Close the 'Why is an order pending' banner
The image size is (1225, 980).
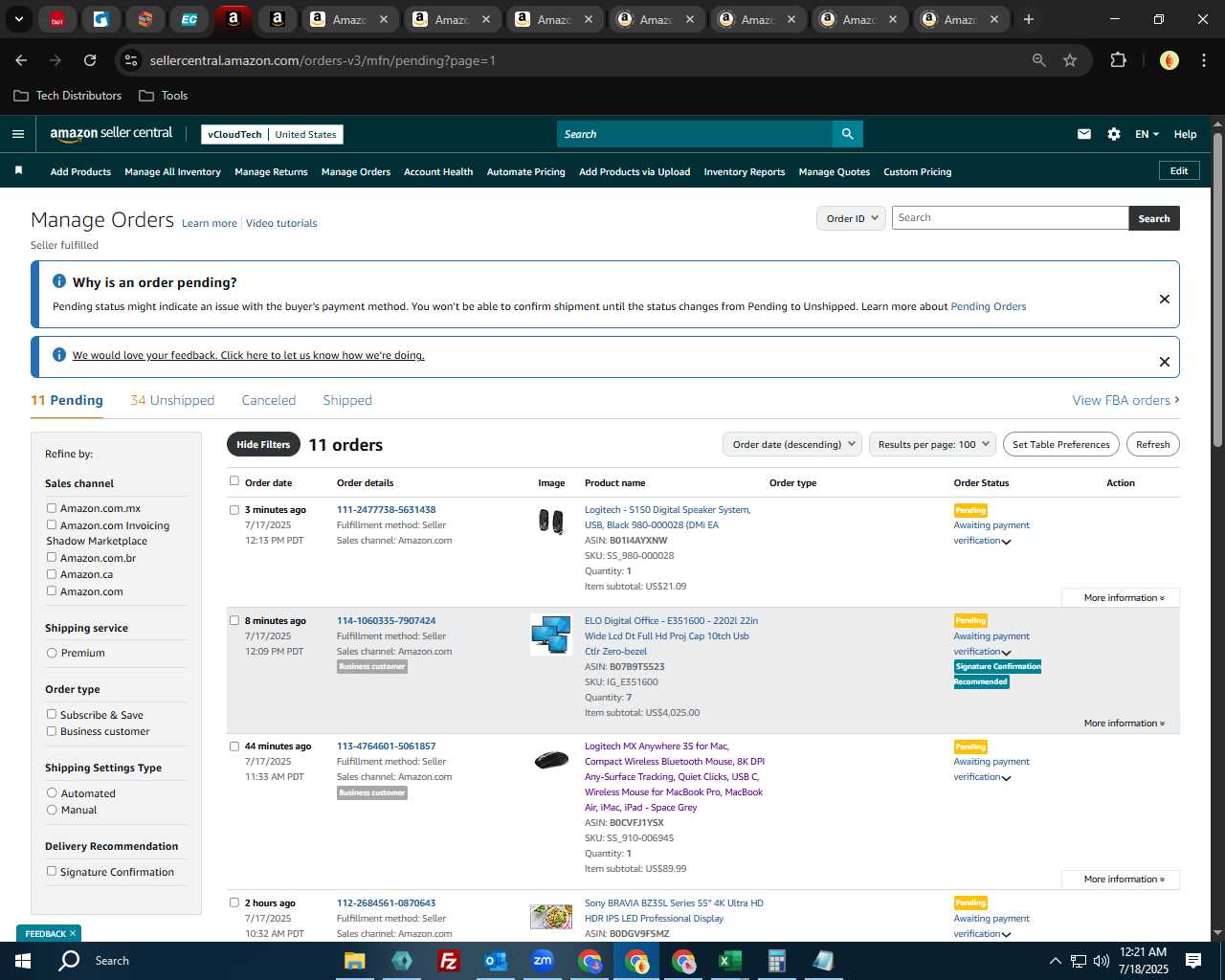[x=1165, y=299]
